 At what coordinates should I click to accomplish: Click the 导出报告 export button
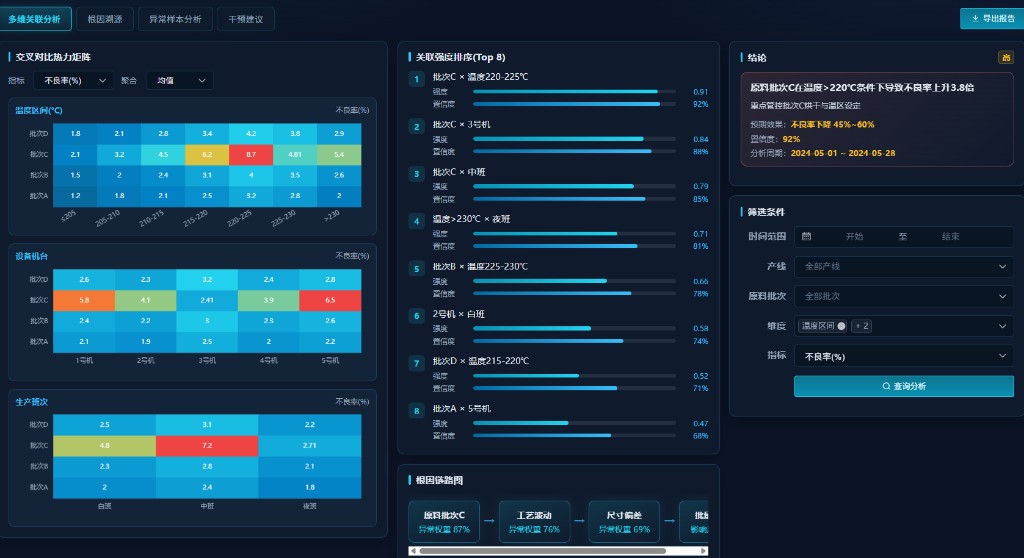tap(992, 18)
